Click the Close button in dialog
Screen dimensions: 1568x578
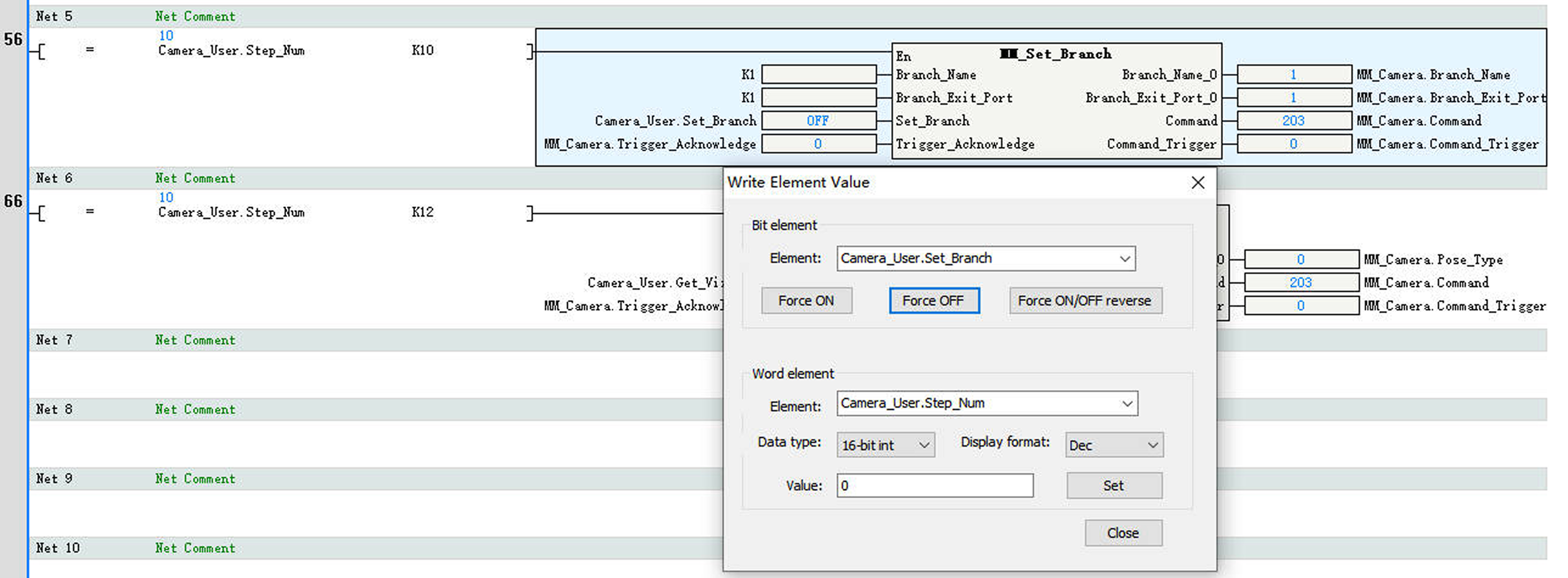(1122, 533)
